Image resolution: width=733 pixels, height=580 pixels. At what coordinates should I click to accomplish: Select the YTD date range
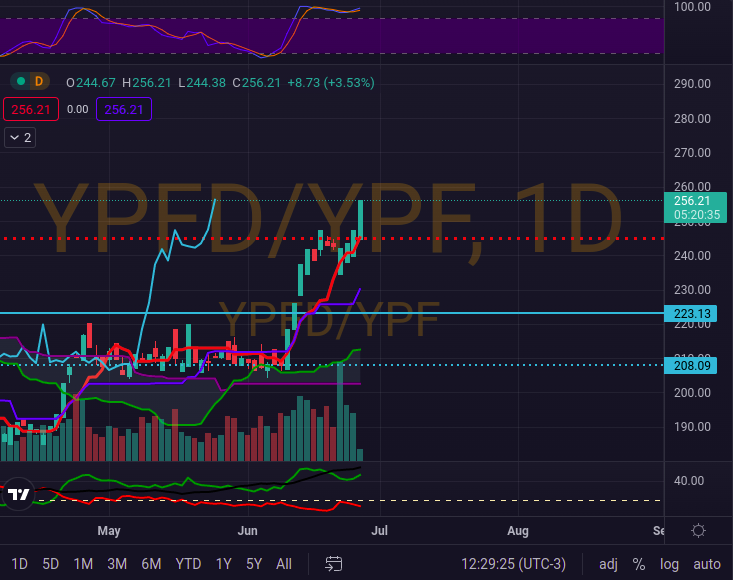[188, 563]
